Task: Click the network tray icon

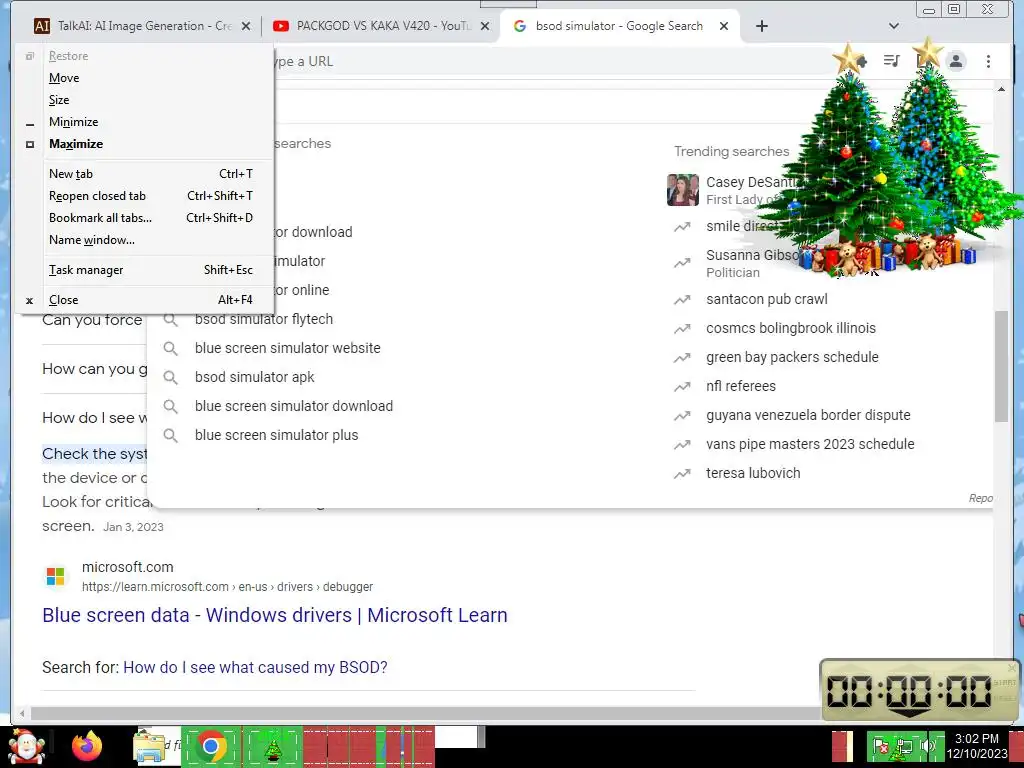Action: pyautogui.click(x=904, y=746)
